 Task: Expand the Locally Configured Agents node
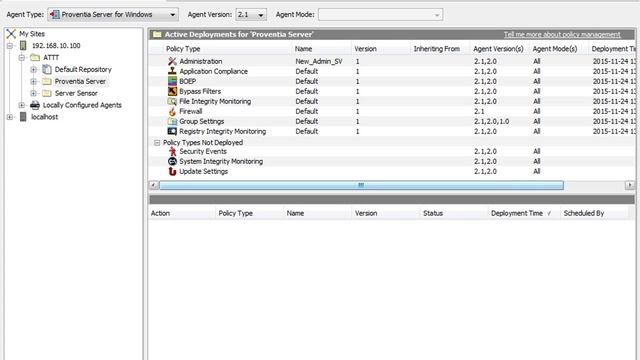coord(22,105)
